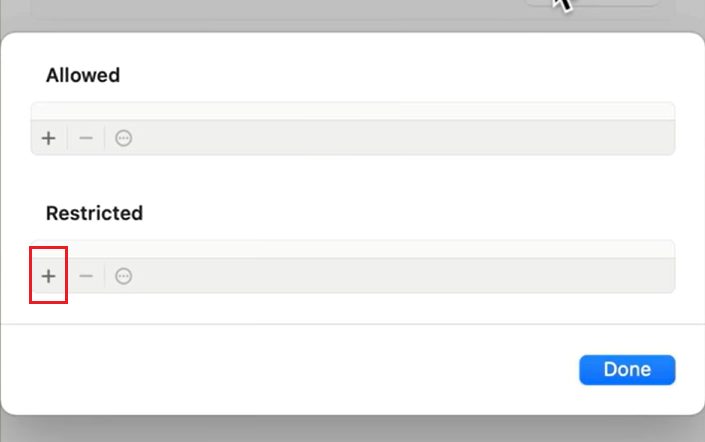Screen dimensions: 705x442
Task: Add a website to the Restricted list
Action: click(48, 276)
